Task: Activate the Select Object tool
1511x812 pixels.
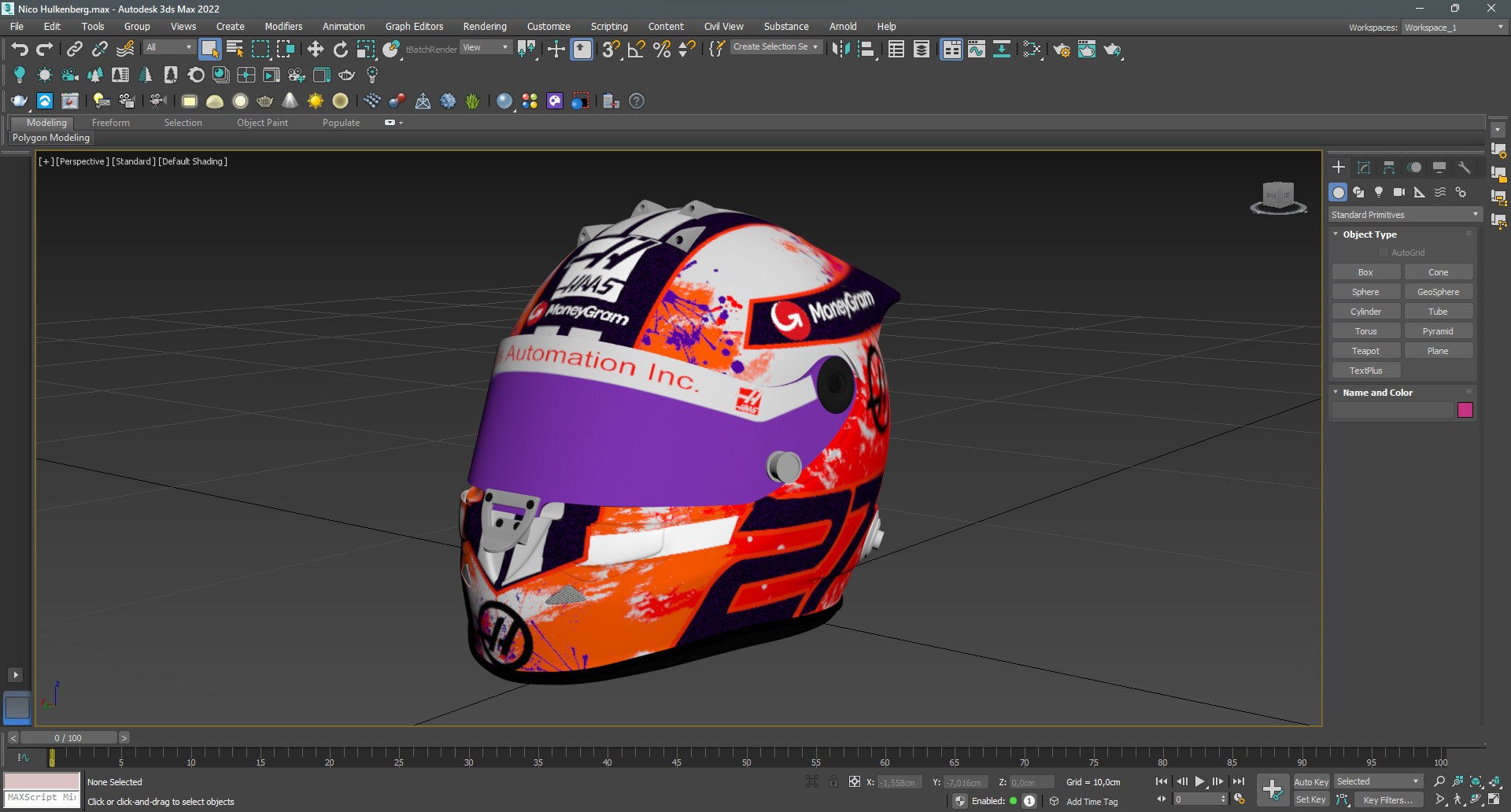Action: [x=209, y=50]
